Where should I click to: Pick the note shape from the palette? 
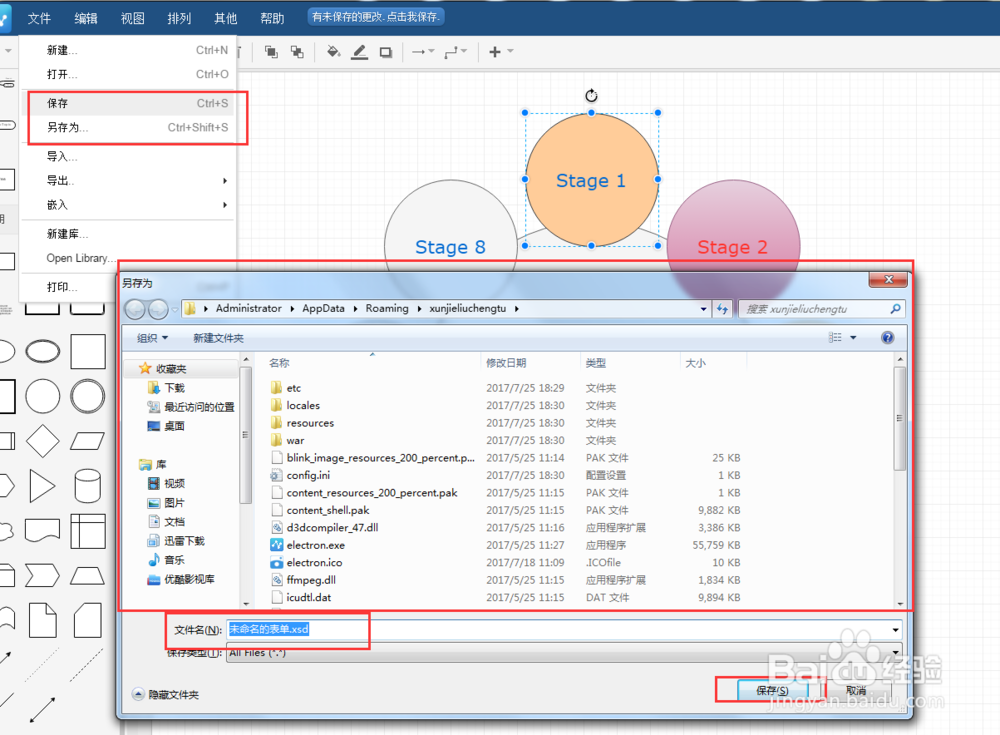point(43,620)
